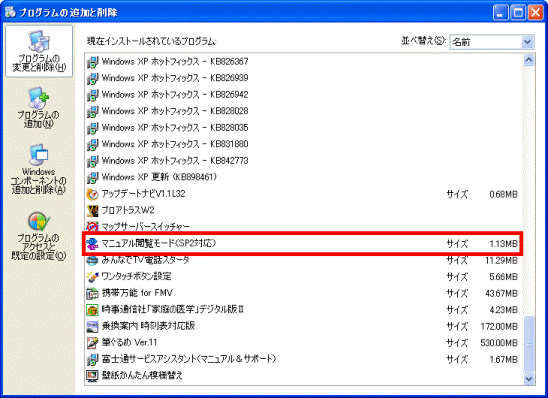Select the 携帯万能 for FMV name
The height and width of the screenshot is (398, 548).
click(137, 293)
